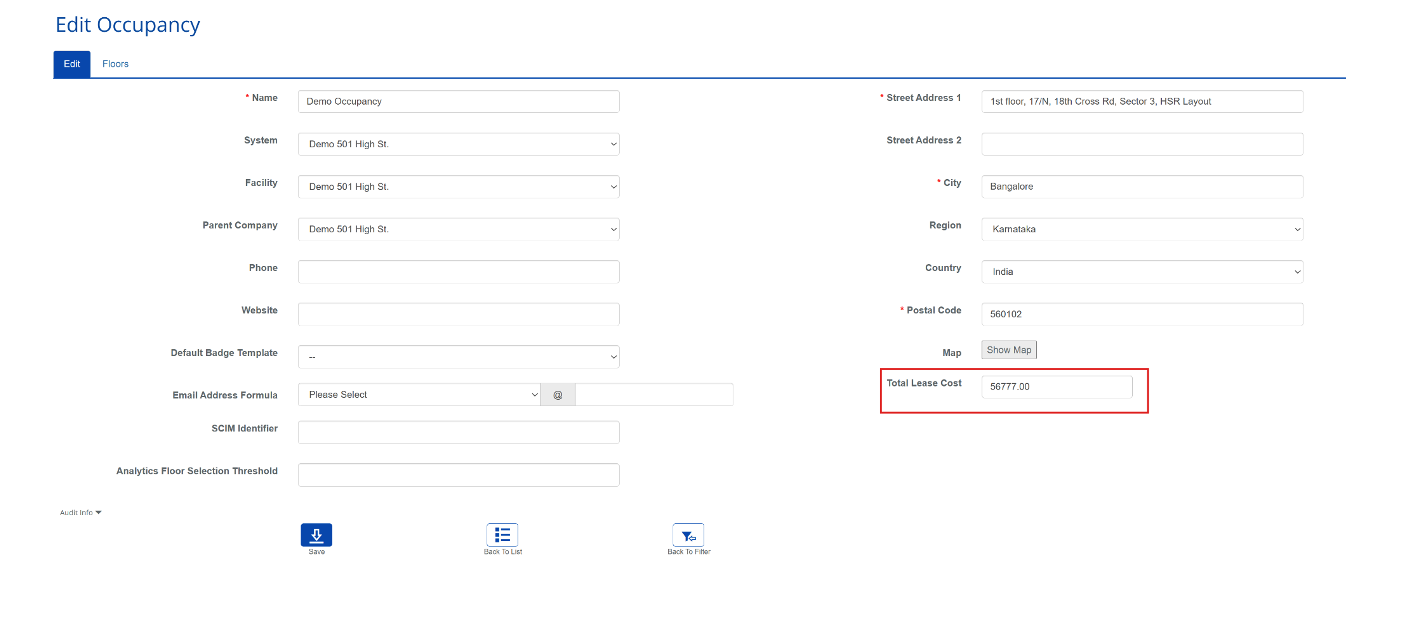Click the Back To Filter funnel icon

[x=687, y=535]
